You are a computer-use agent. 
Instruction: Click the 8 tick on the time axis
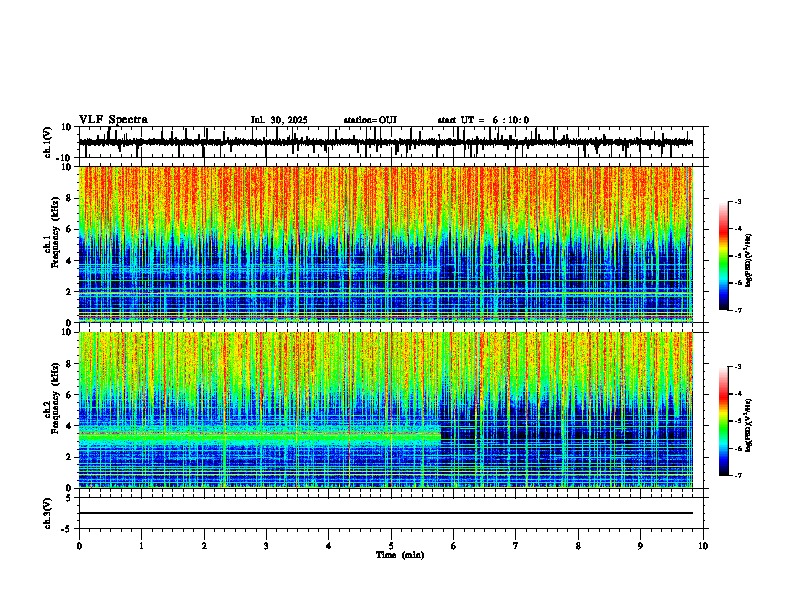[x=578, y=546]
